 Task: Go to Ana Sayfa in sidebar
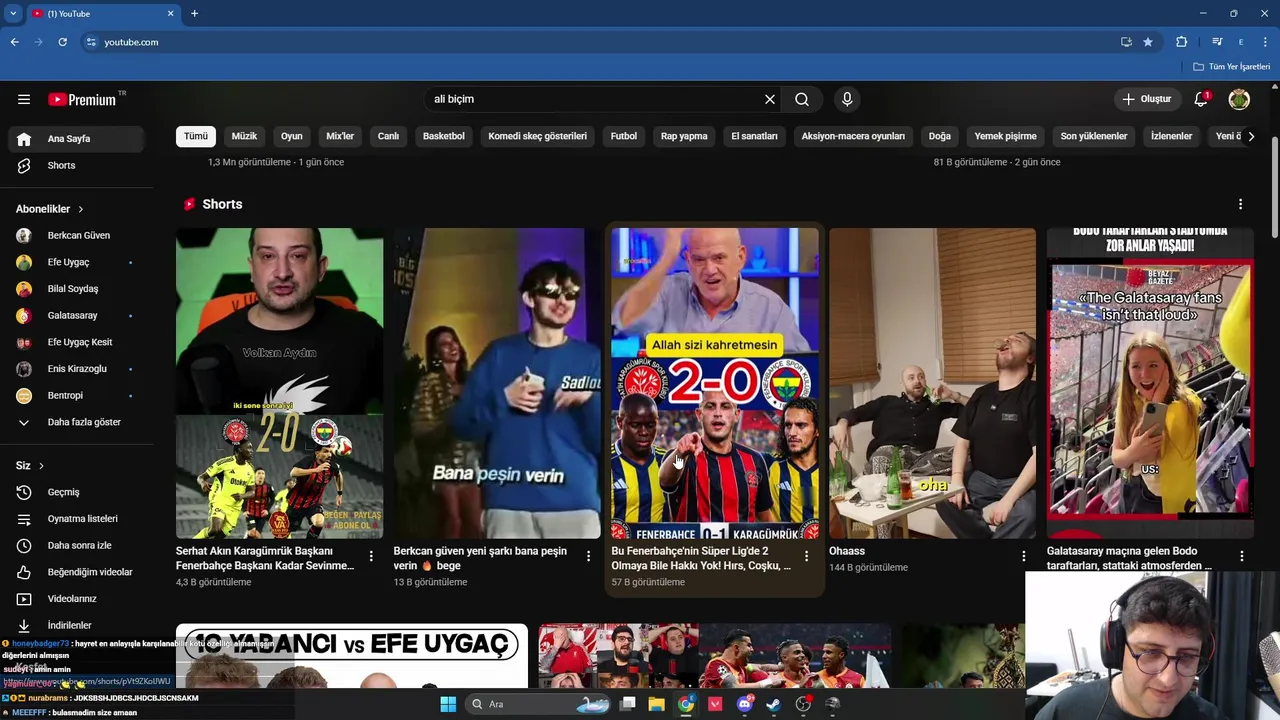pyautogui.click(x=78, y=139)
